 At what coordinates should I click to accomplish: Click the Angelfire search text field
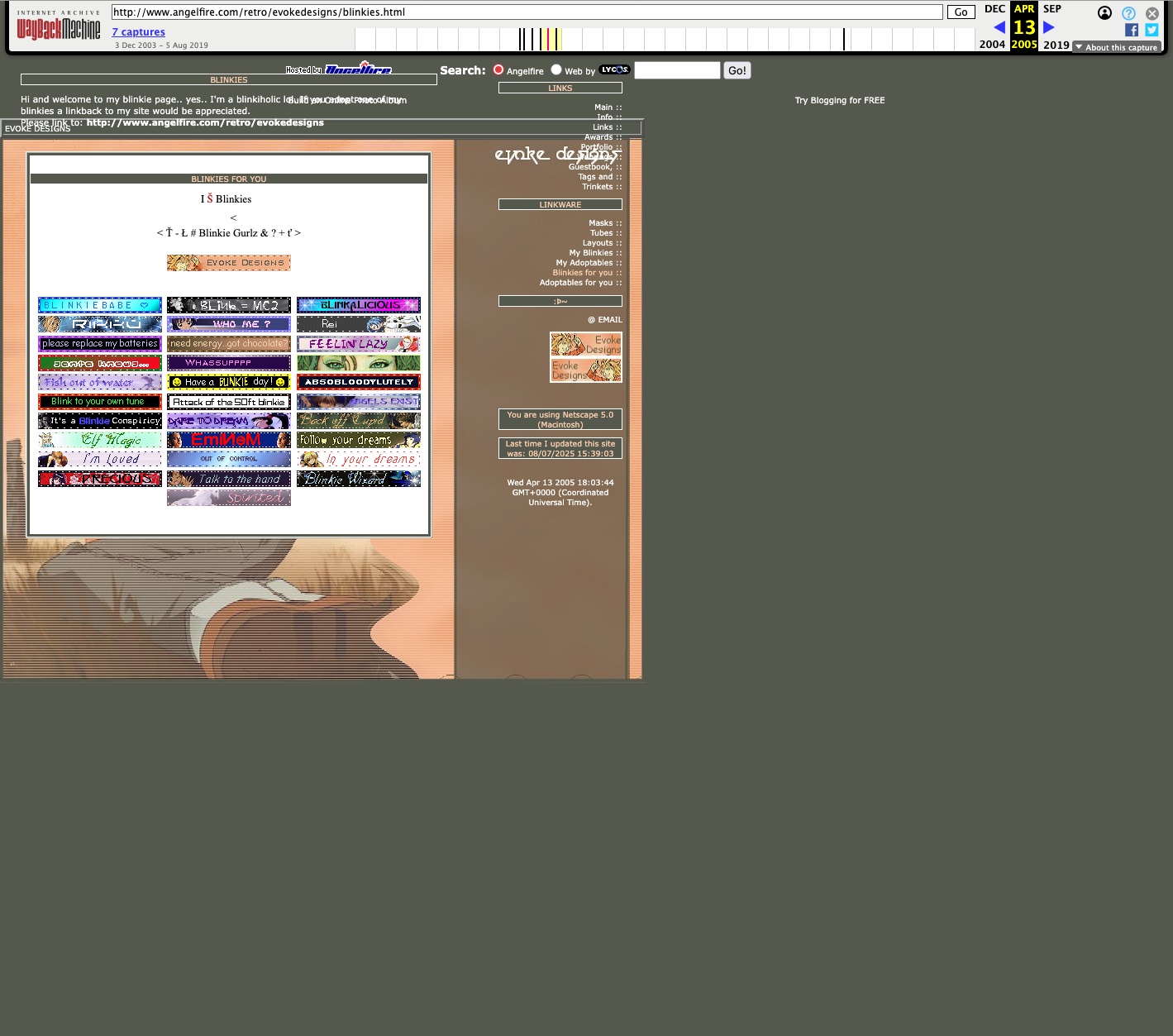click(x=677, y=70)
